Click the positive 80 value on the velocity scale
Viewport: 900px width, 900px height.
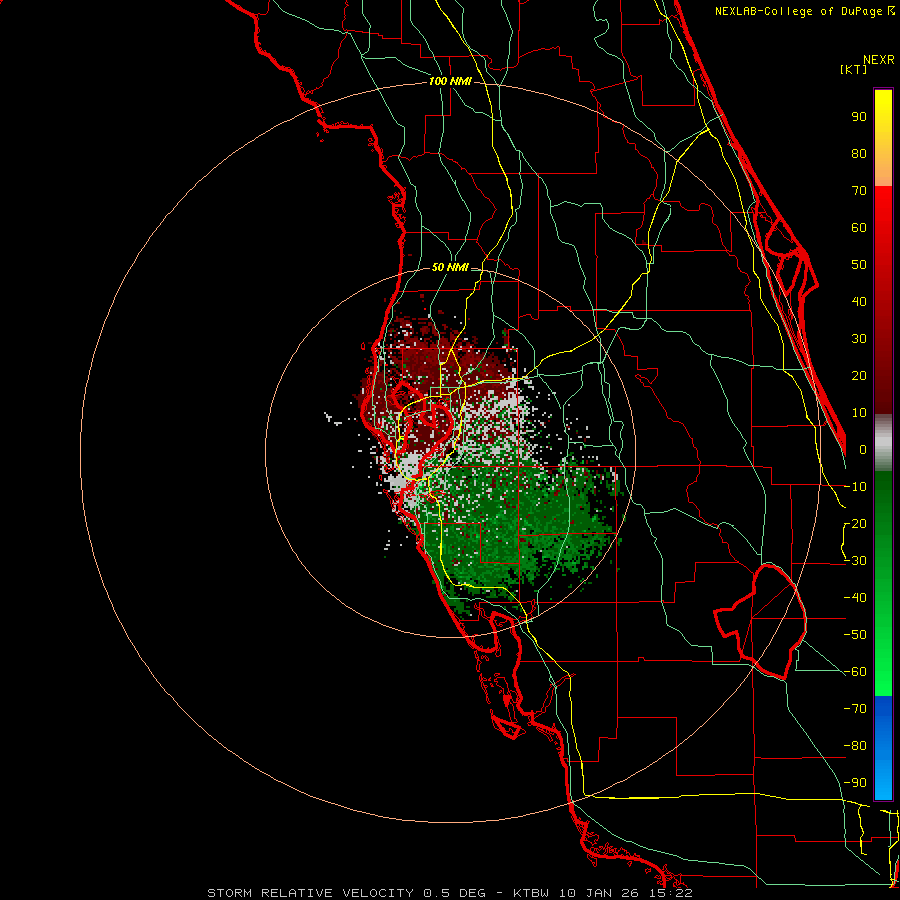coord(859,154)
